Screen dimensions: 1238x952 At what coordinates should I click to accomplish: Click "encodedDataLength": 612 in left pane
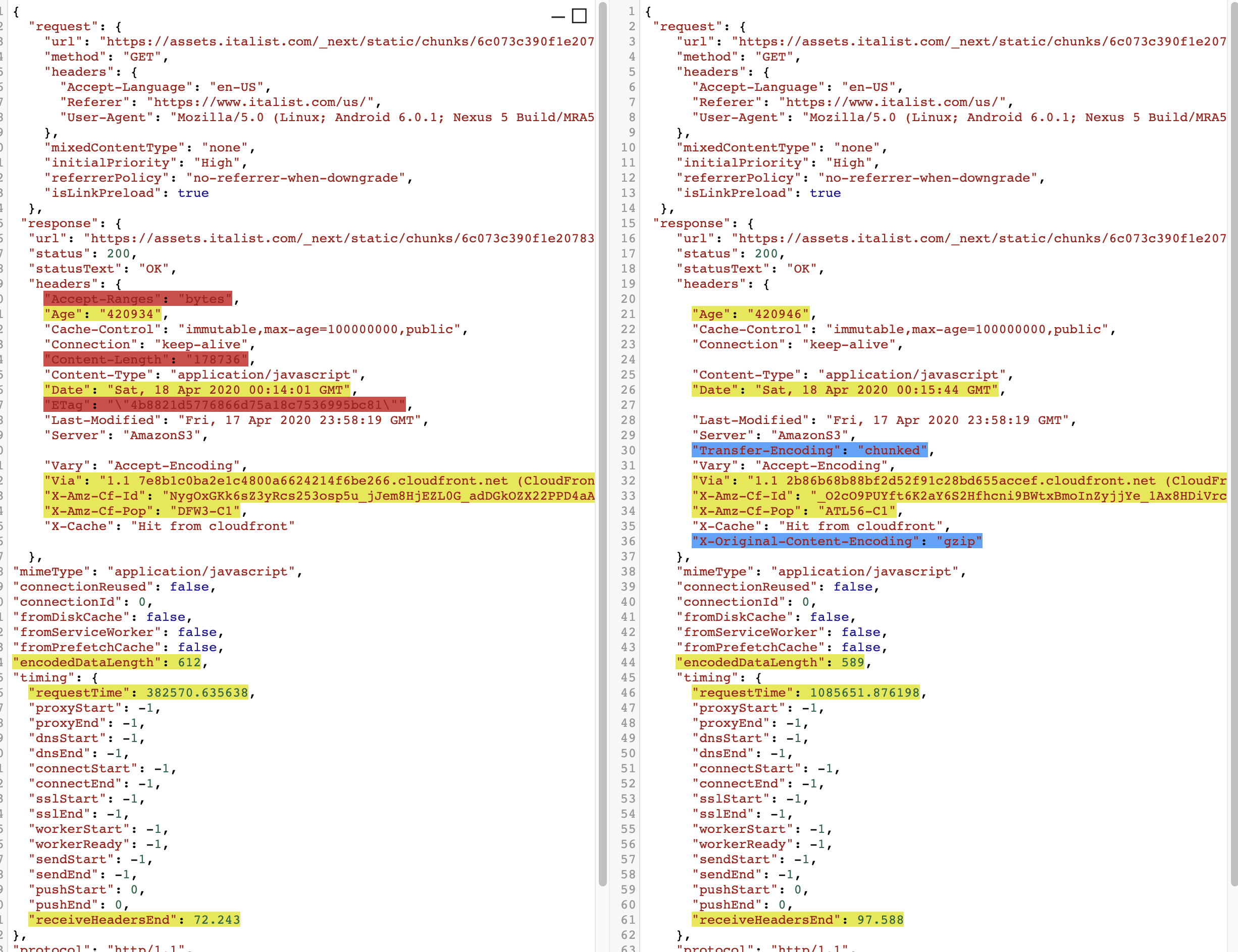(x=107, y=662)
